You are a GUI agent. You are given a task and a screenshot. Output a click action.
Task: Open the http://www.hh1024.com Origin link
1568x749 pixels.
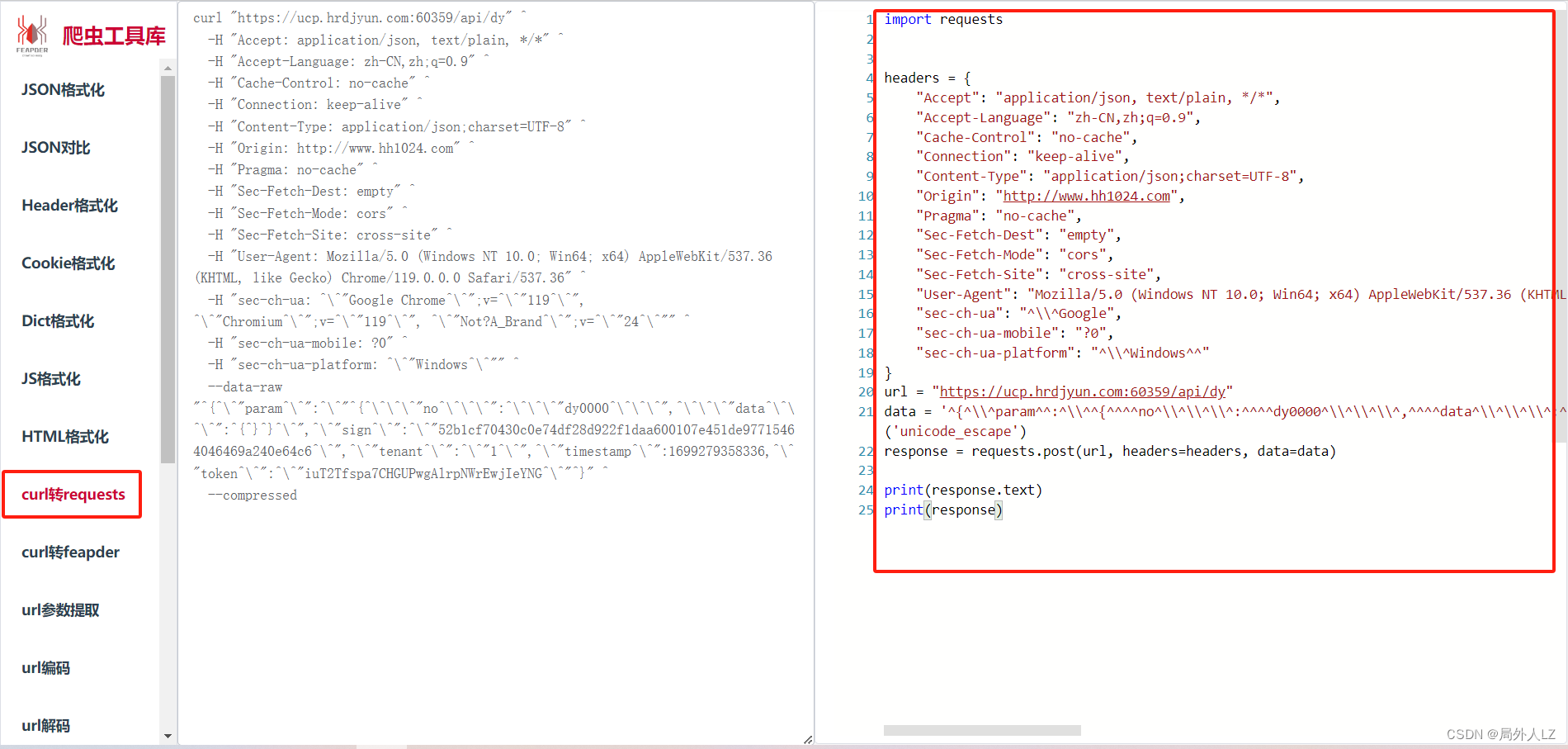pos(1087,196)
